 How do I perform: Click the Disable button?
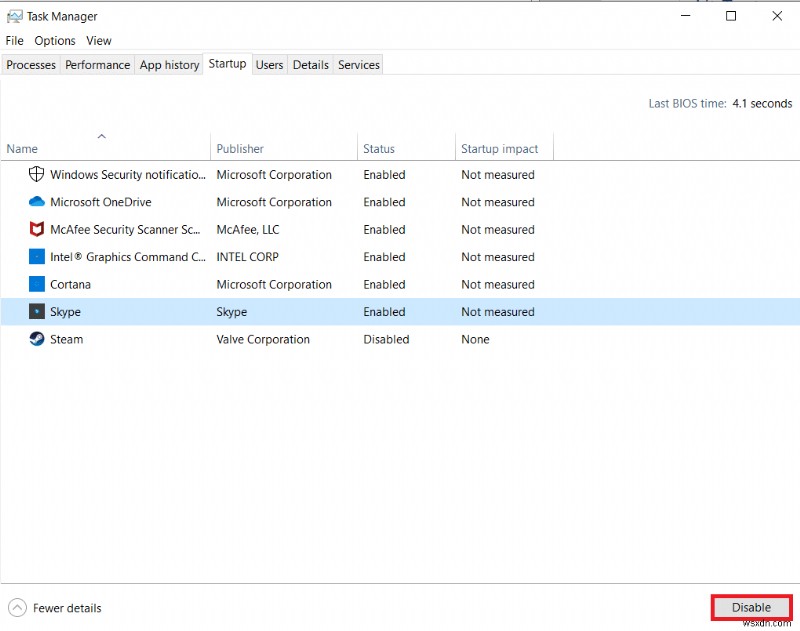click(x=751, y=607)
